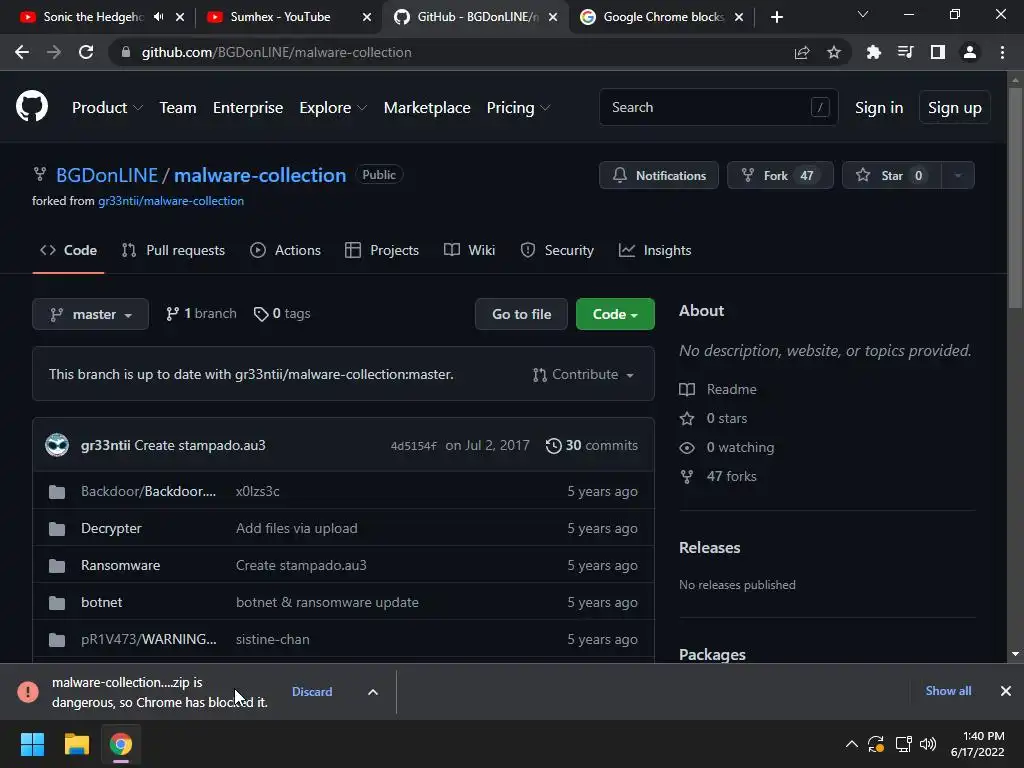Click the clock showing 1:40 PM
The height and width of the screenshot is (768, 1024).
pos(977,744)
